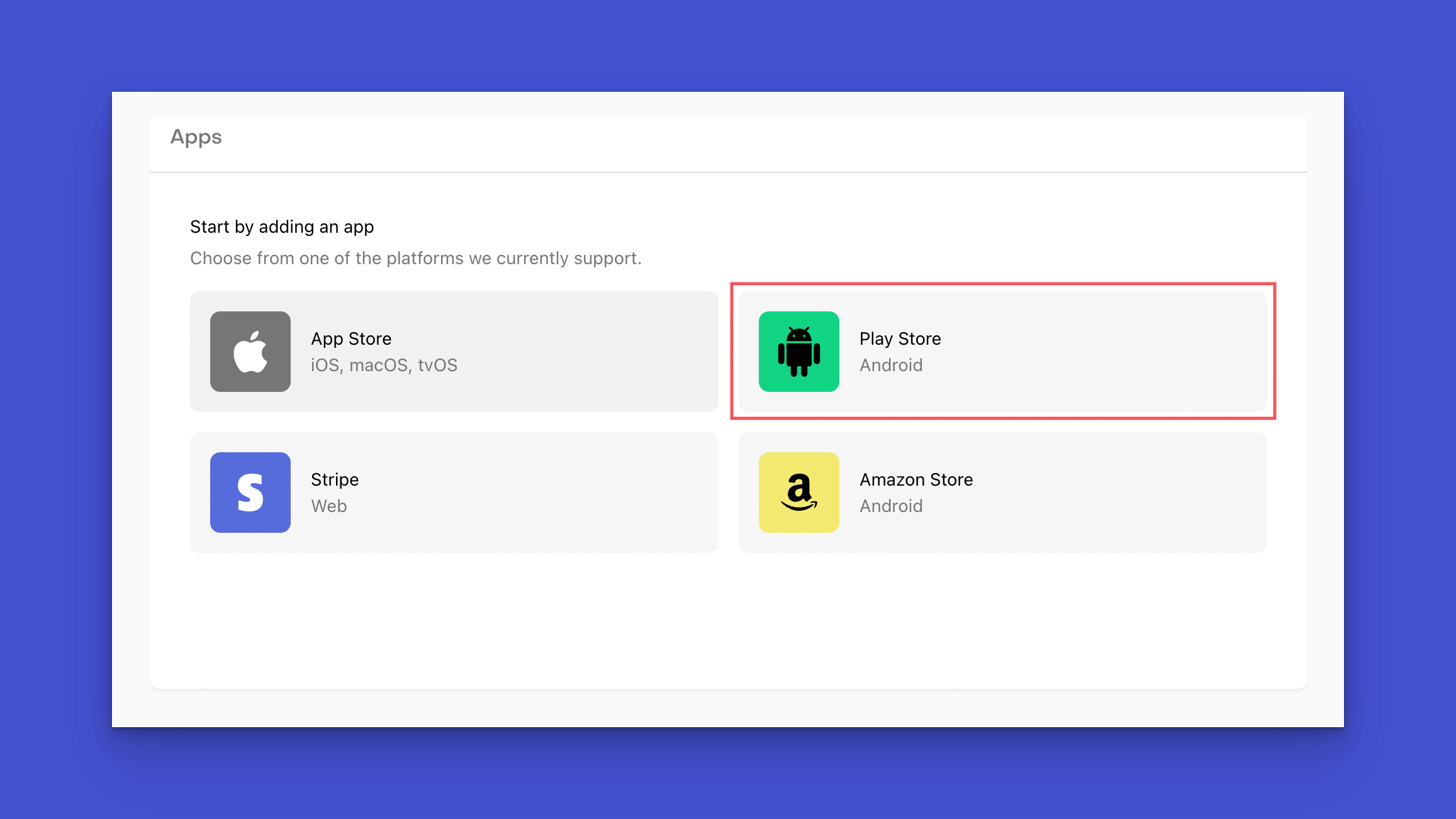1456x819 pixels.
Task: Click the Android subtitle under Play Store
Action: point(892,365)
